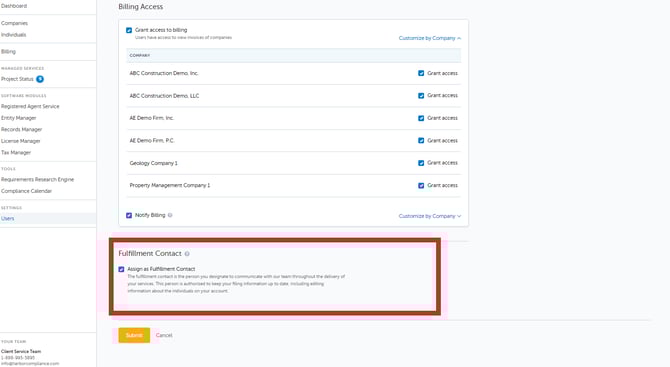Go to Individuals in the sidebar
Screen dimensions: 670x367
tap(14, 35)
